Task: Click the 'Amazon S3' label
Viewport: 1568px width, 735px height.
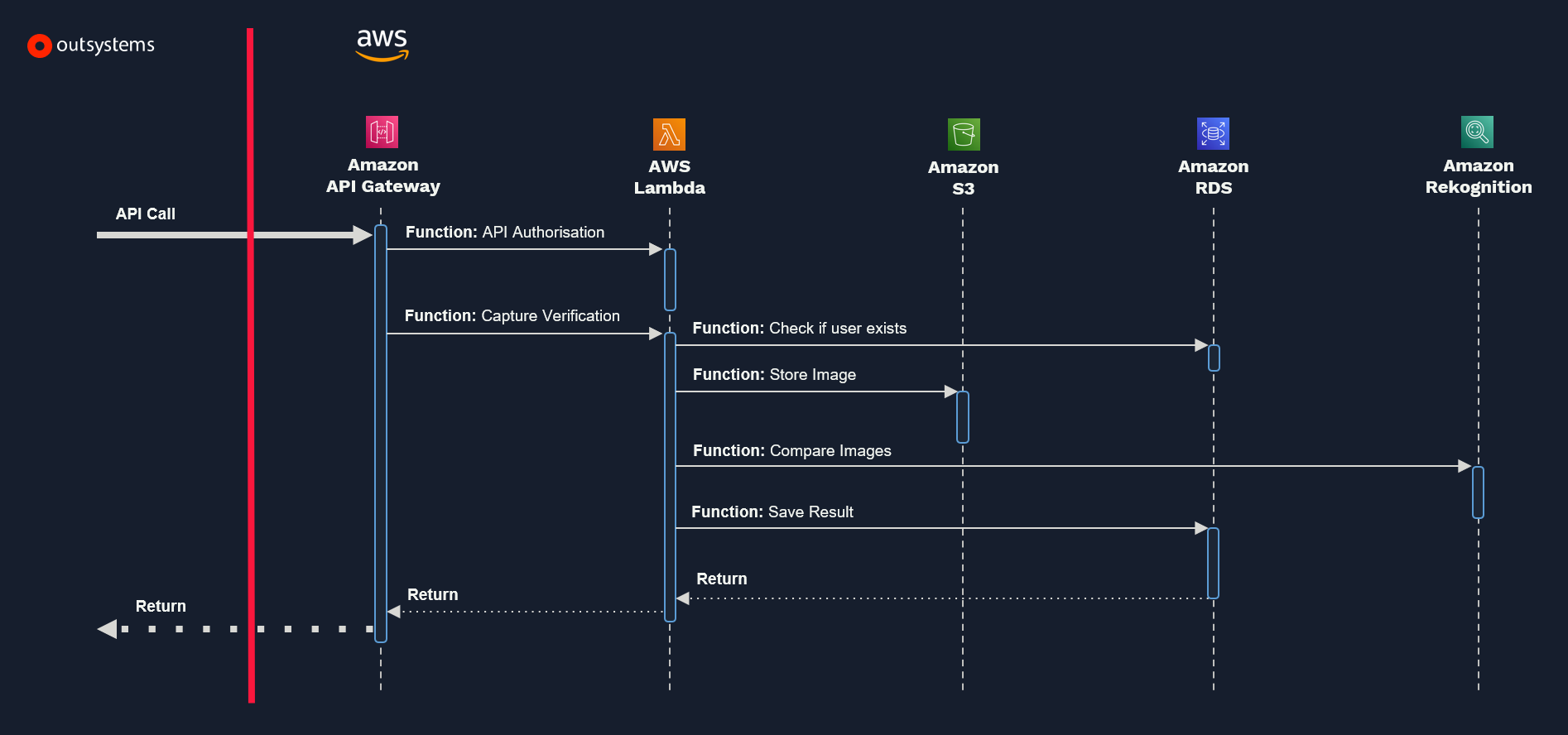Action: point(964,178)
